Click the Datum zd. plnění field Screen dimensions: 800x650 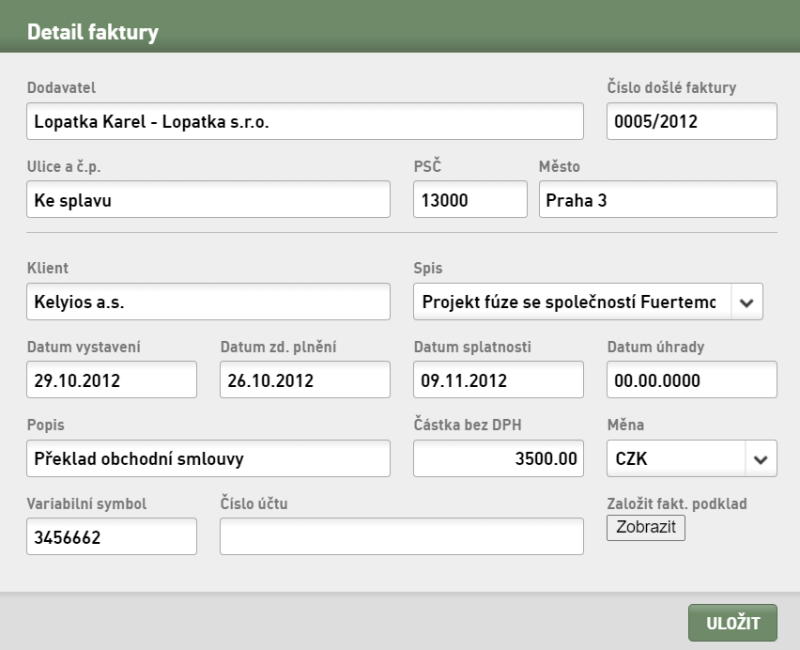[x=305, y=380]
